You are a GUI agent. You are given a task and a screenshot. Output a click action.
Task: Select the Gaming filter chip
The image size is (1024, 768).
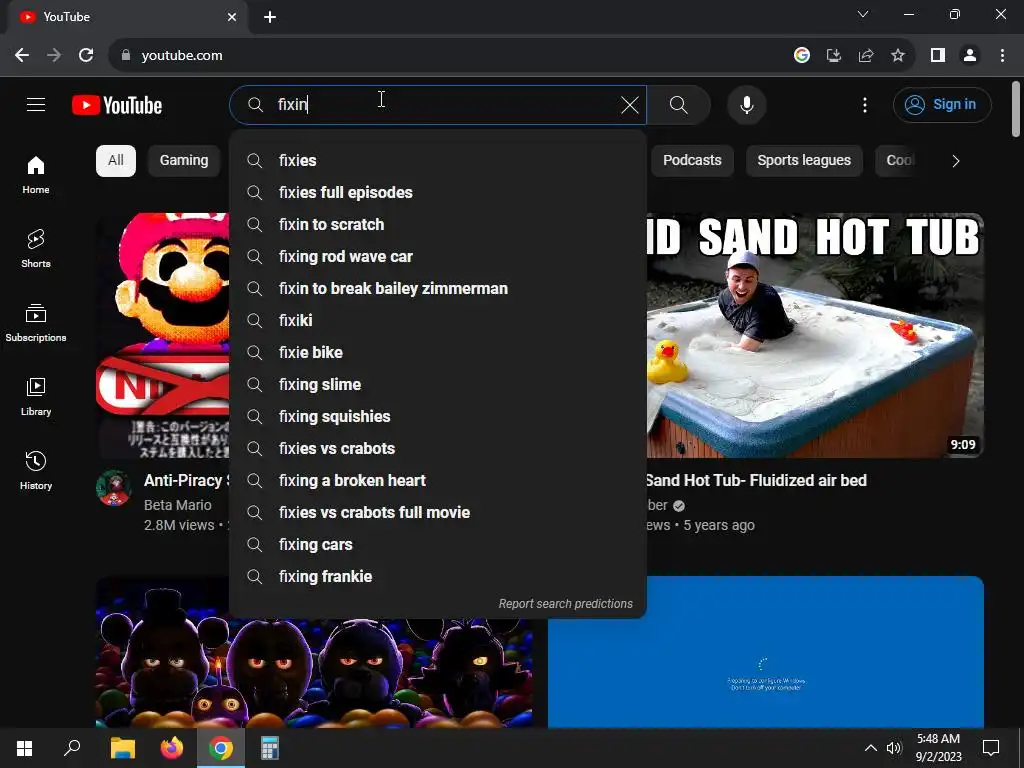point(184,161)
